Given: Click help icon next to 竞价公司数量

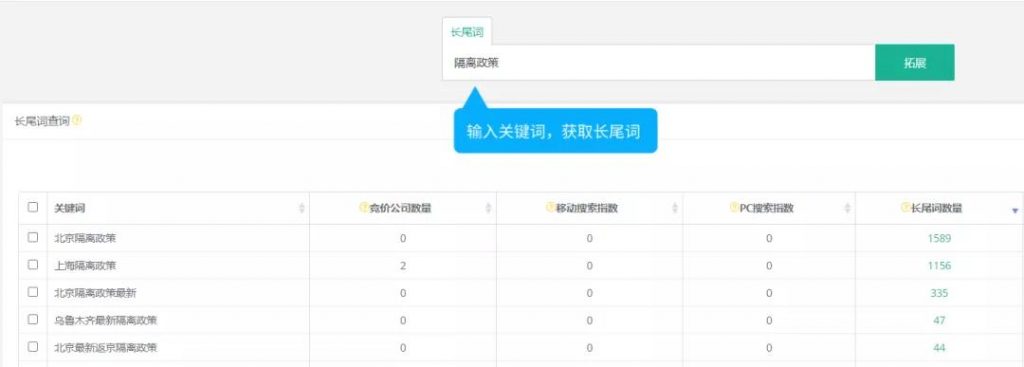Looking at the screenshot, I should coord(364,208).
